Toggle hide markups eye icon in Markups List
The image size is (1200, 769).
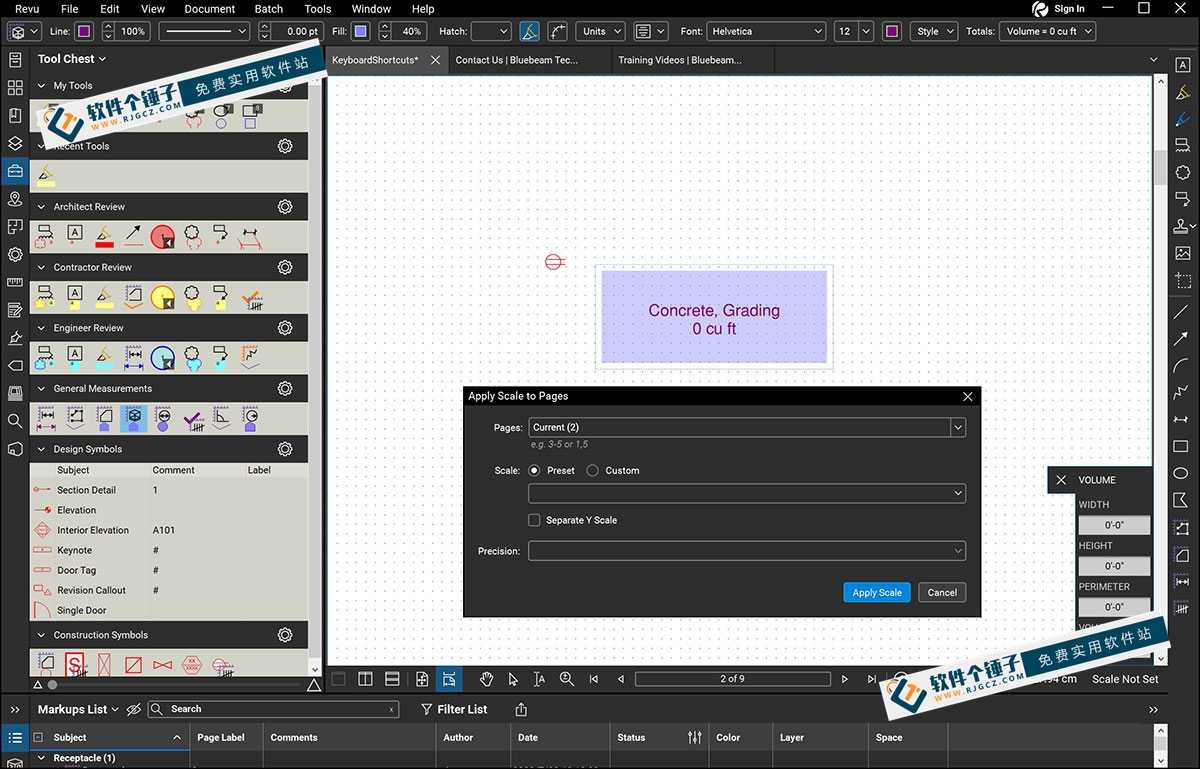(x=134, y=709)
